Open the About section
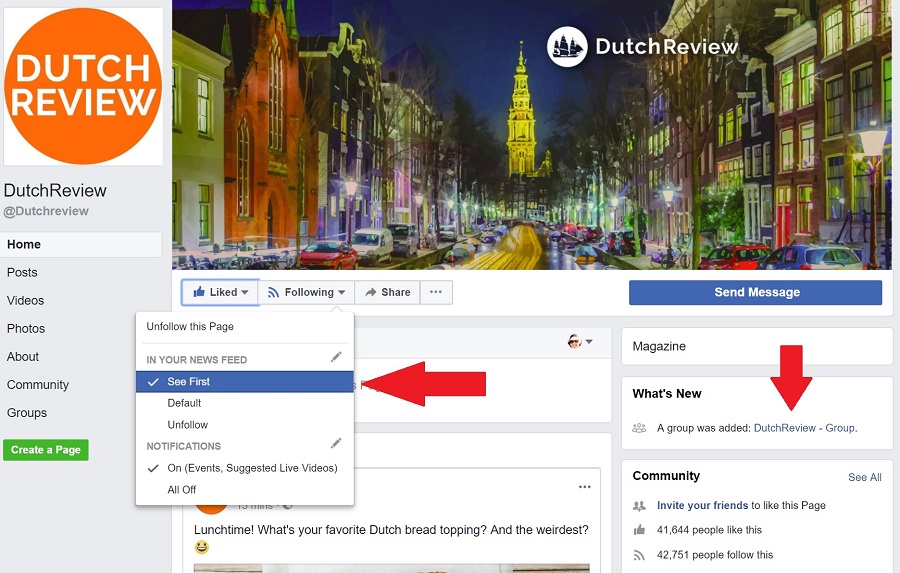This screenshot has height=573, width=900. coord(23,357)
